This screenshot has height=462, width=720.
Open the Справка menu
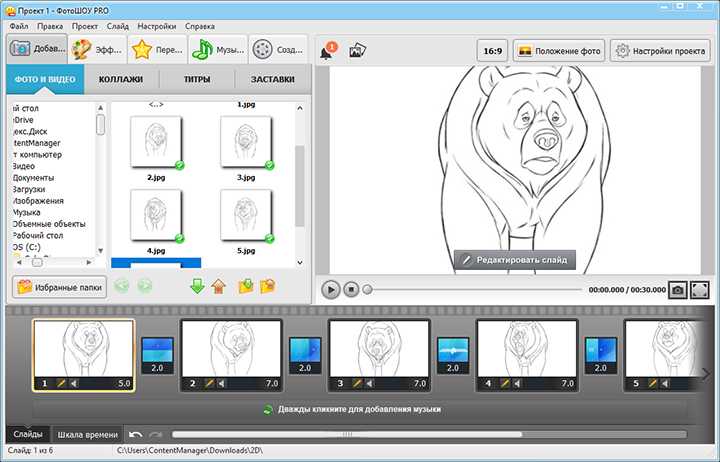coord(200,26)
